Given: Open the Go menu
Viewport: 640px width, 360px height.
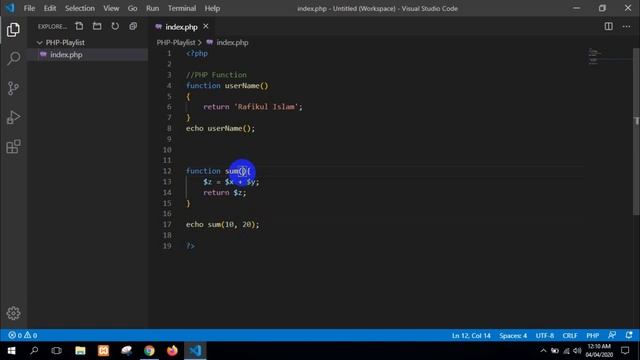Looking at the screenshot, I should (x=132, y=8).
